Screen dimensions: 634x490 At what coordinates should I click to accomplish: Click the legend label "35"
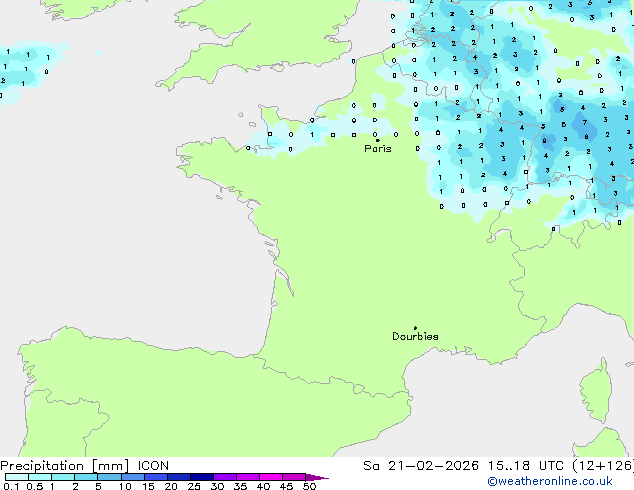240,486
